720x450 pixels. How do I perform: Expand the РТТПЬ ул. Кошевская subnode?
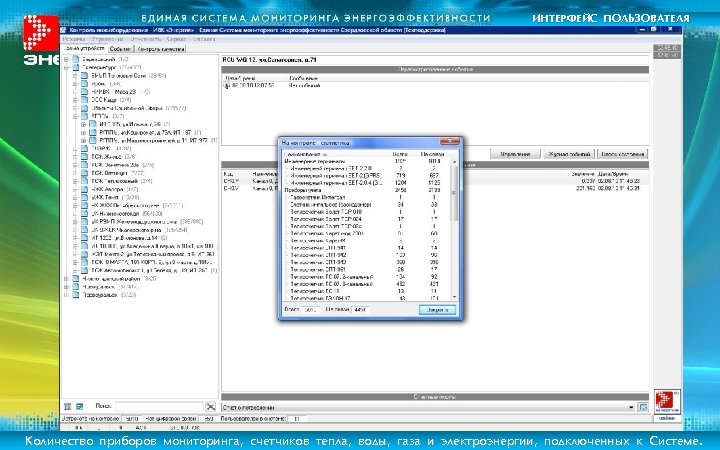[x=84, y=133]
